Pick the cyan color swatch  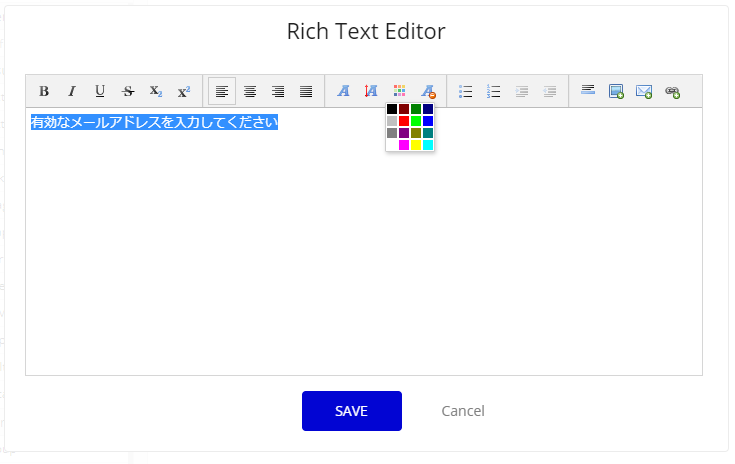(428, 145)
